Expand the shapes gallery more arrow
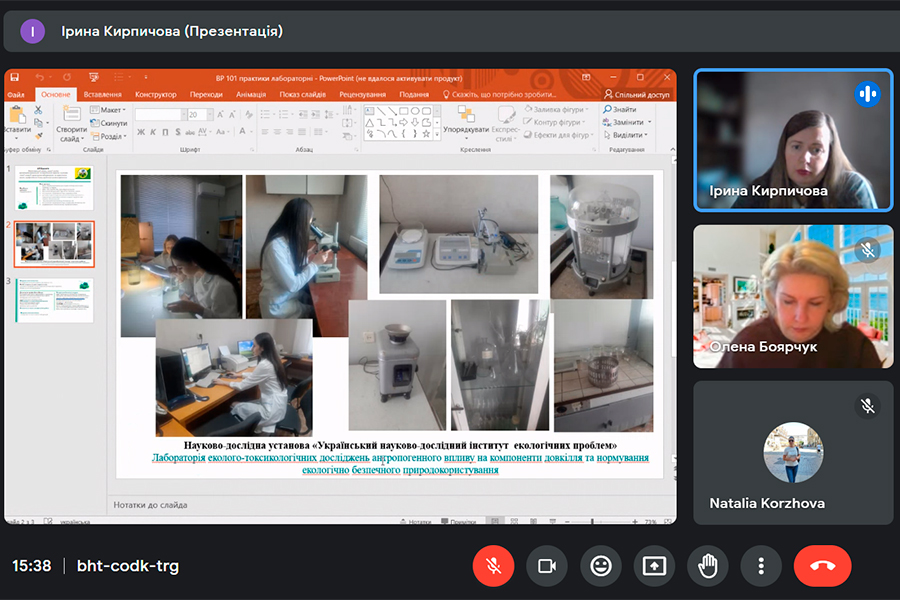This screenshot has height=600, width=900. pos(437,134)
